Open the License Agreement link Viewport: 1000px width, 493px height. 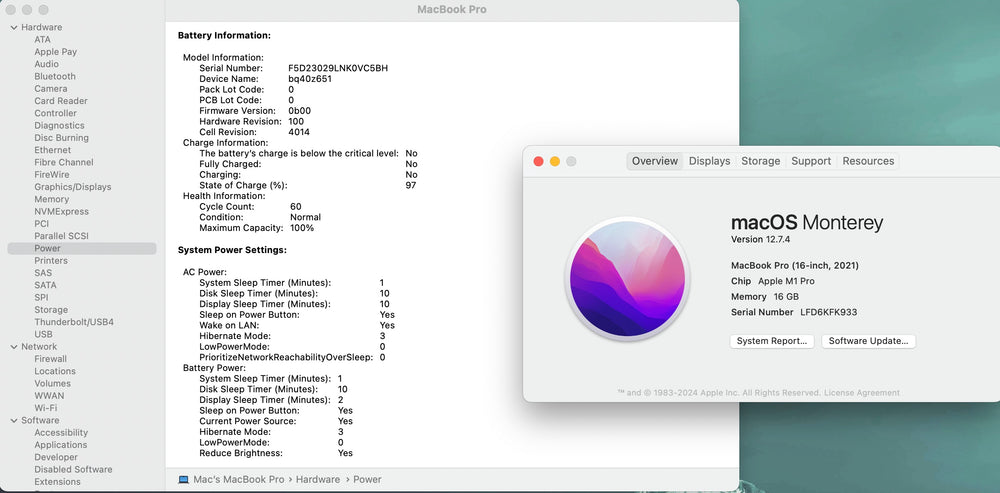point(864,393)
